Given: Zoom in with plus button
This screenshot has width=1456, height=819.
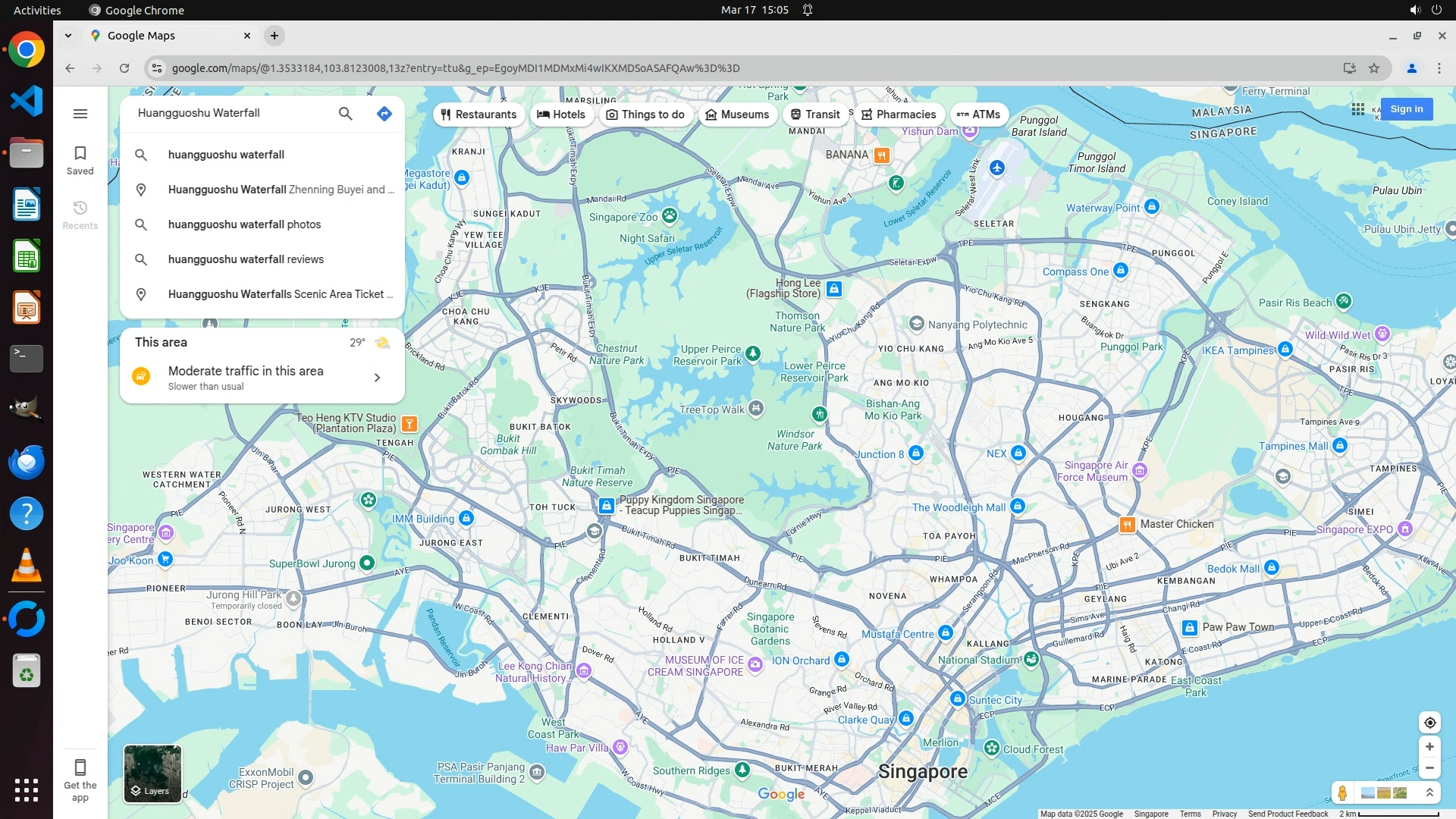Looking at the screenshot, I should pos(1429,747).
